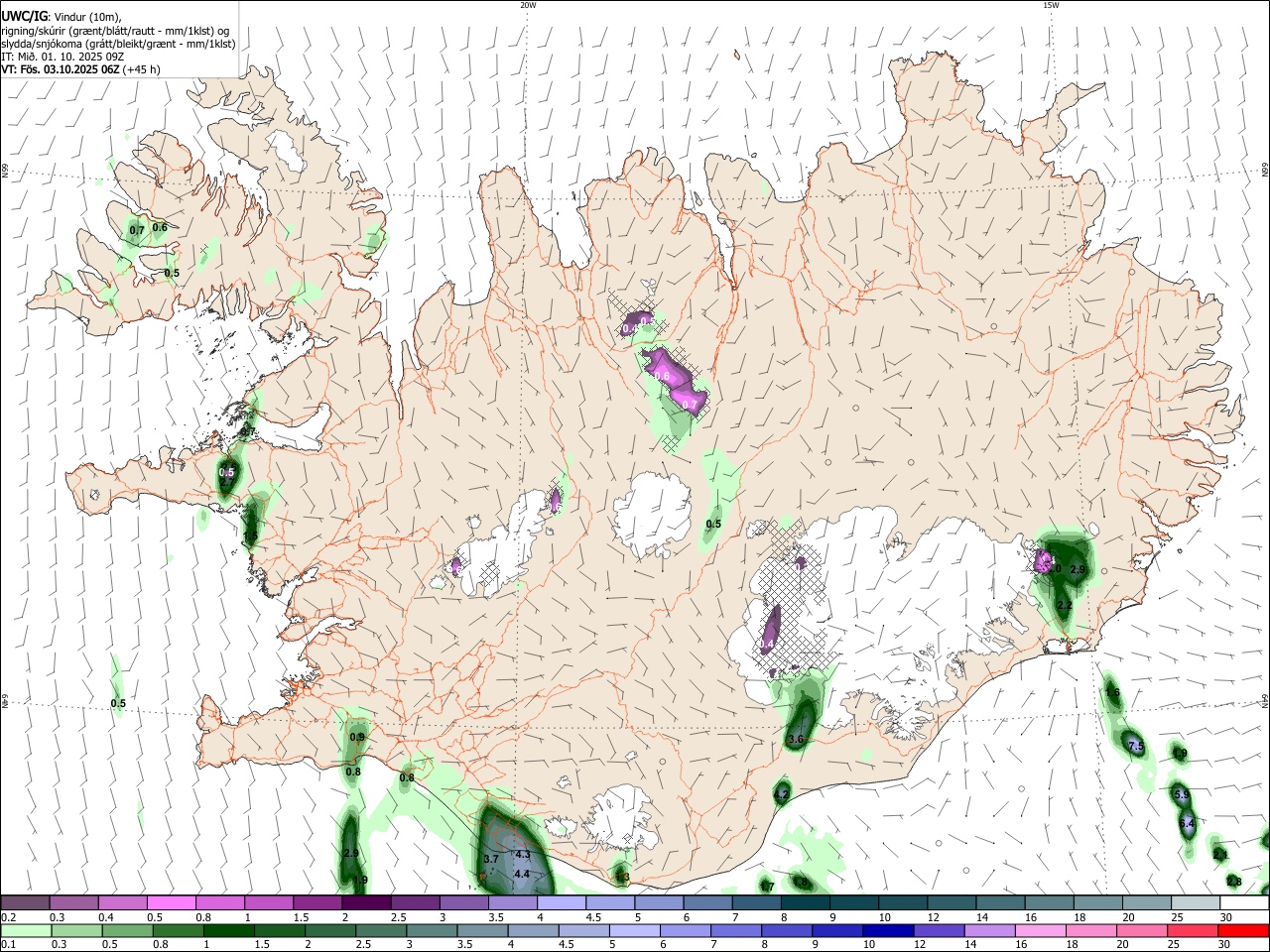Click the 'slydda/snjókoma' legend description line
The height and width of the screenshot is (952, 1270).
point(118,44)
